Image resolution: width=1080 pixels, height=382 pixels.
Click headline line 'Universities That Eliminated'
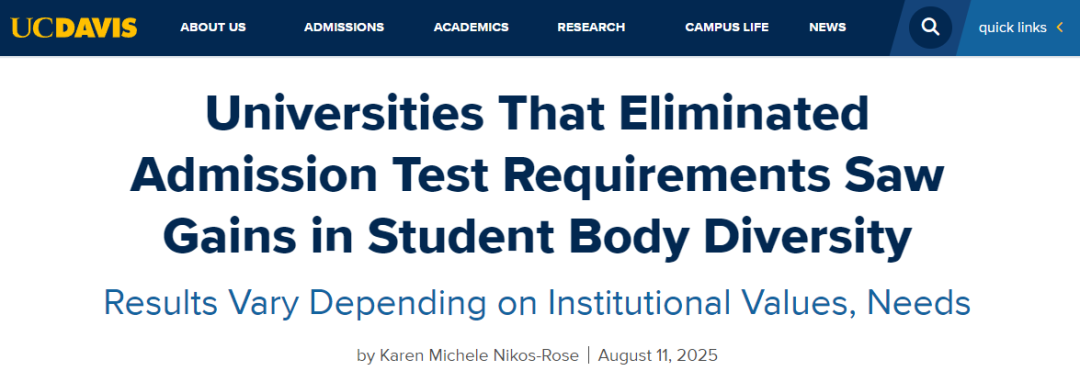tap(537, 115)
